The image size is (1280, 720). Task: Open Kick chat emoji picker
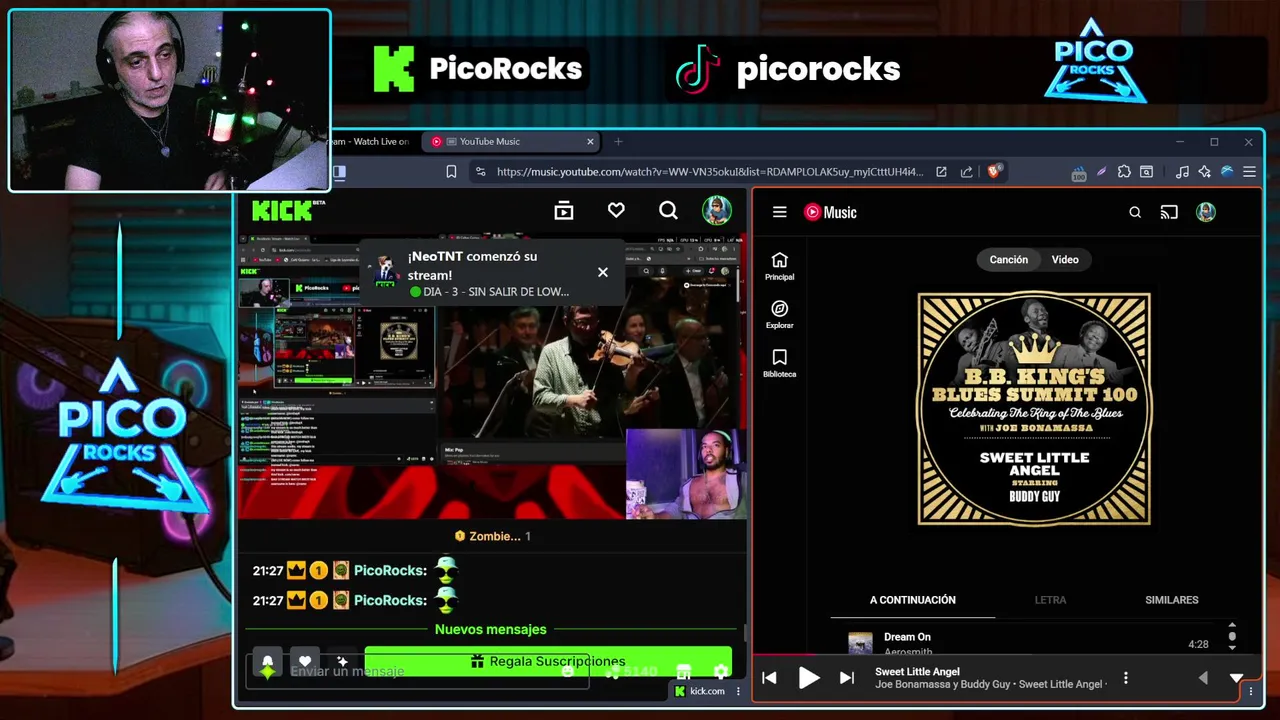[x=568, y=672]
